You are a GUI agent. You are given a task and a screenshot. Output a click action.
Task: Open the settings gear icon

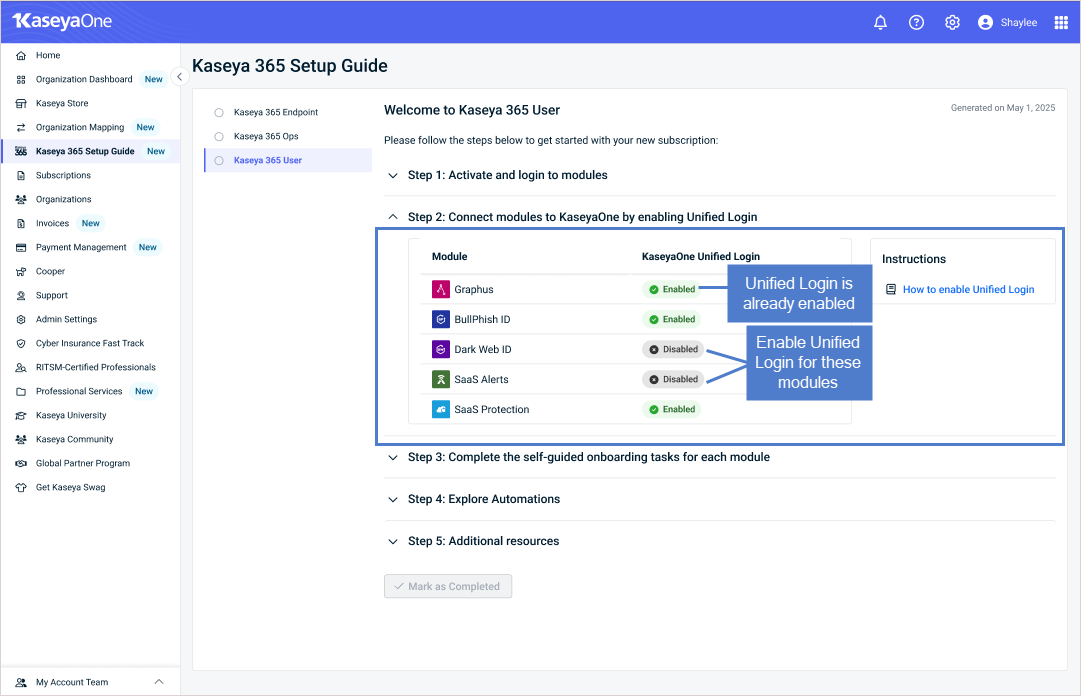[x=952, y=23]
